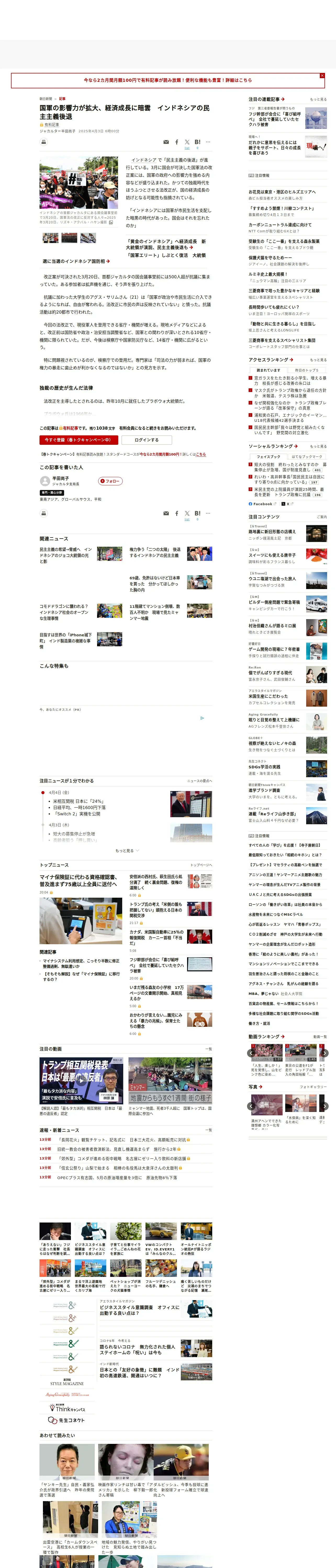The height and width of the screenshot is (1568, 336).
Task: Open the main Jakarta protest photo
Action: (x=79, y=183)
